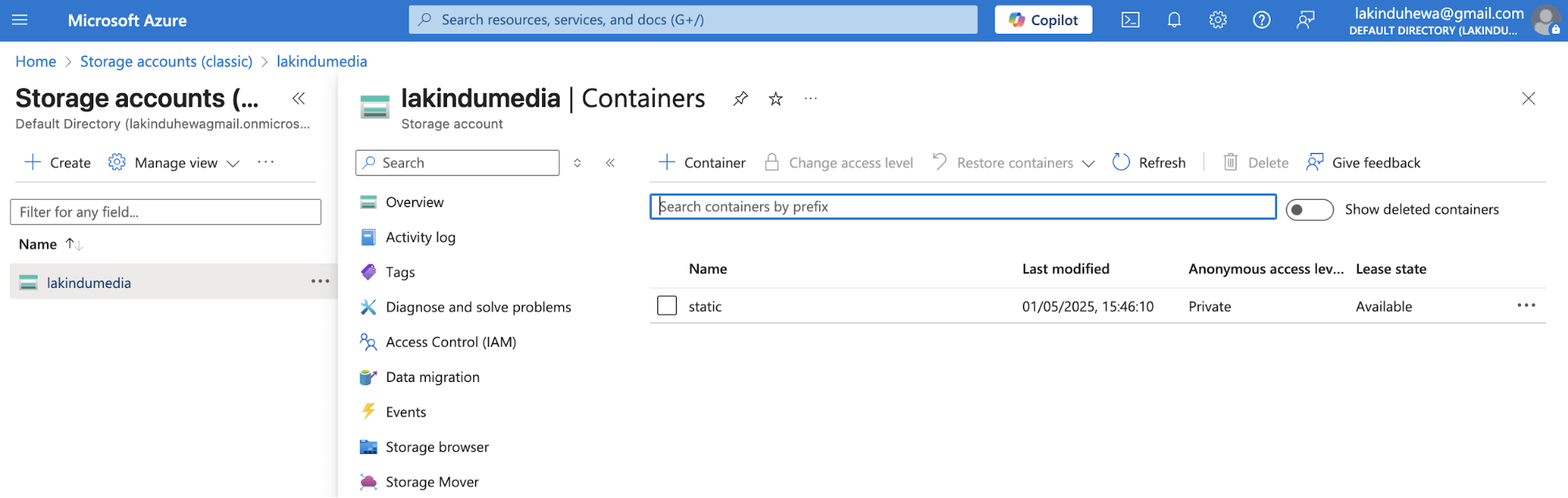Click the Delete toolbar button
Viewport: 1568px width, 498px height.
(1256, 162)
